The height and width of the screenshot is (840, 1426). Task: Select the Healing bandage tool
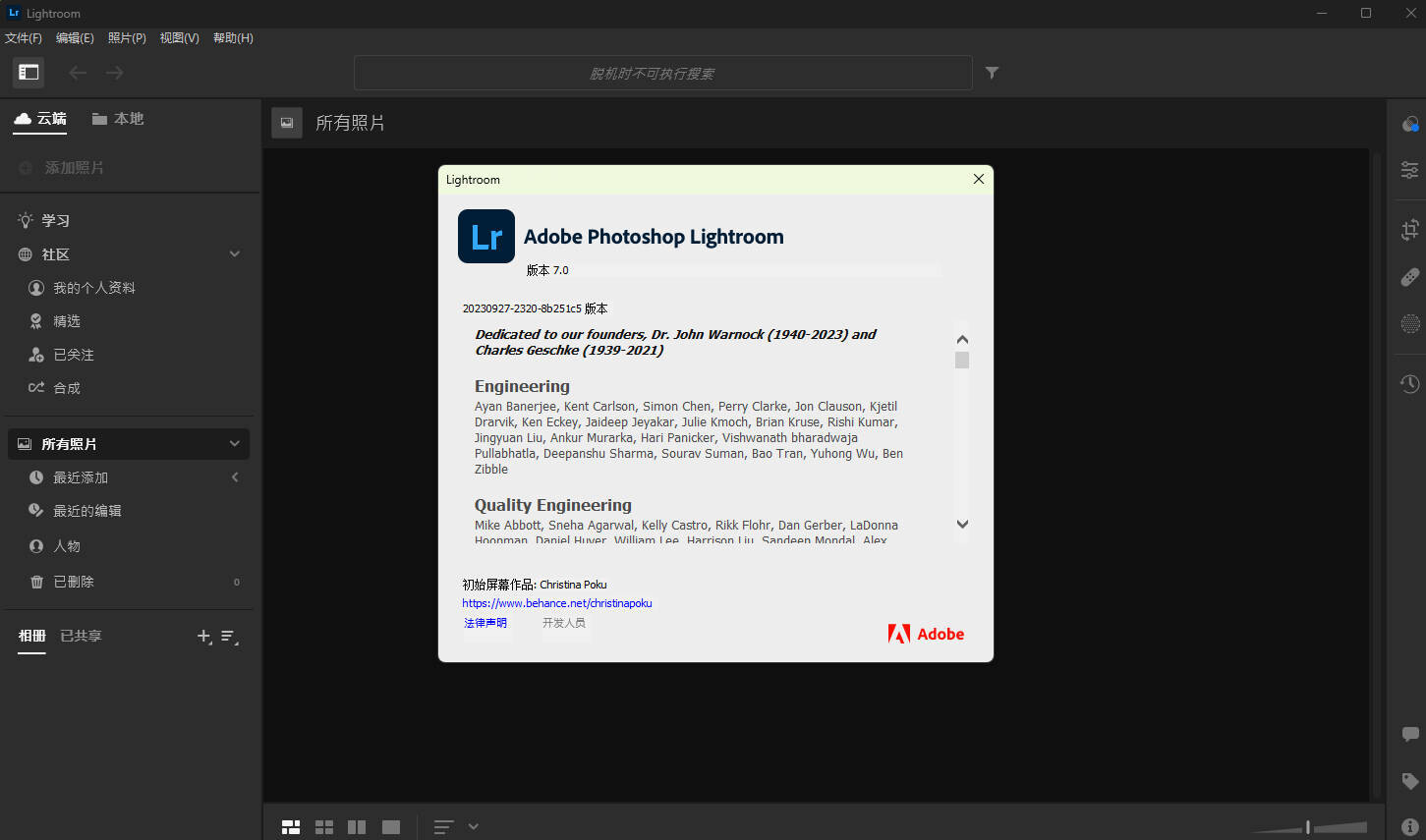[1410, 277]
